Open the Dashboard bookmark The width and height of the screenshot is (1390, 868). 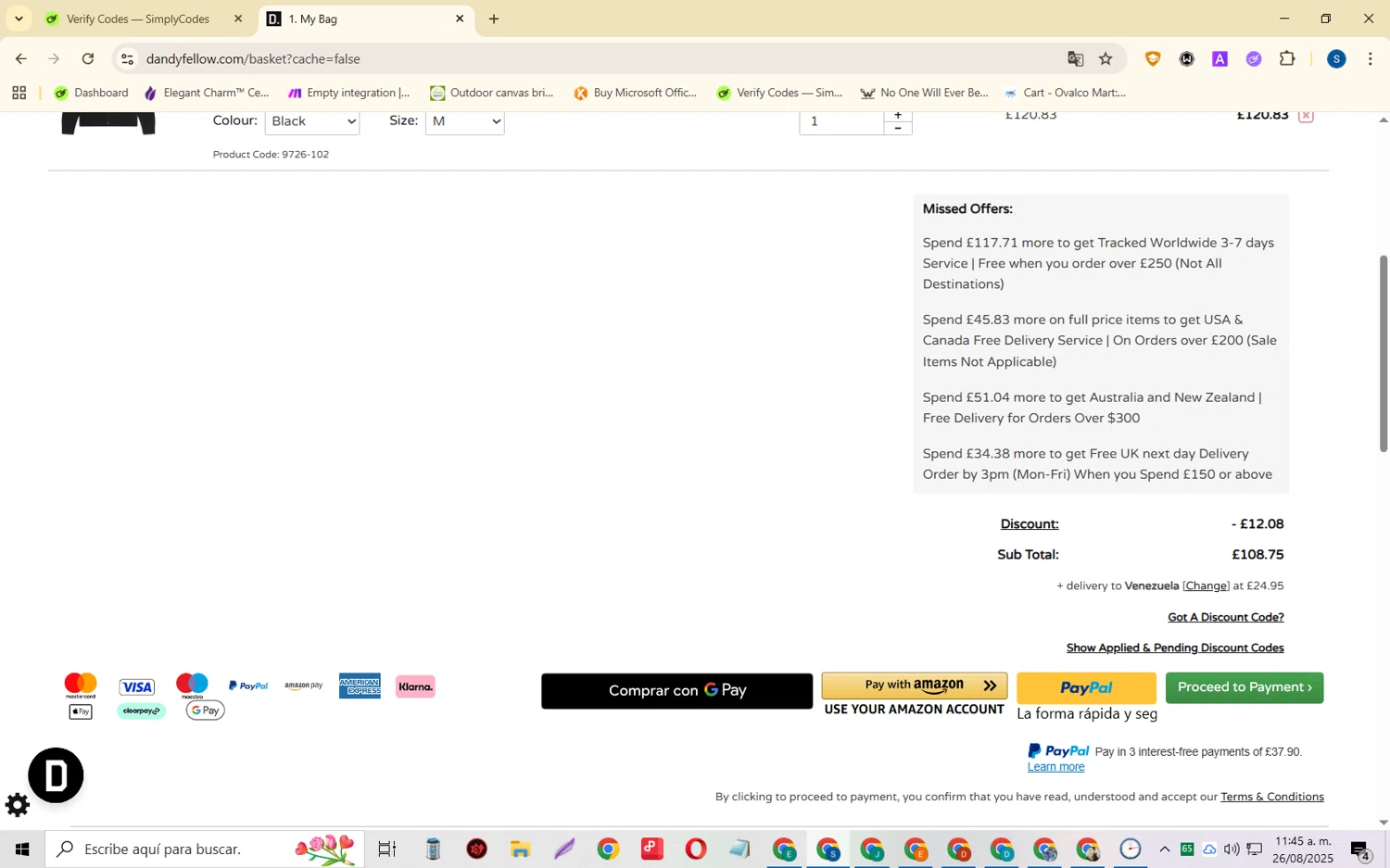(x=91, y=93)
